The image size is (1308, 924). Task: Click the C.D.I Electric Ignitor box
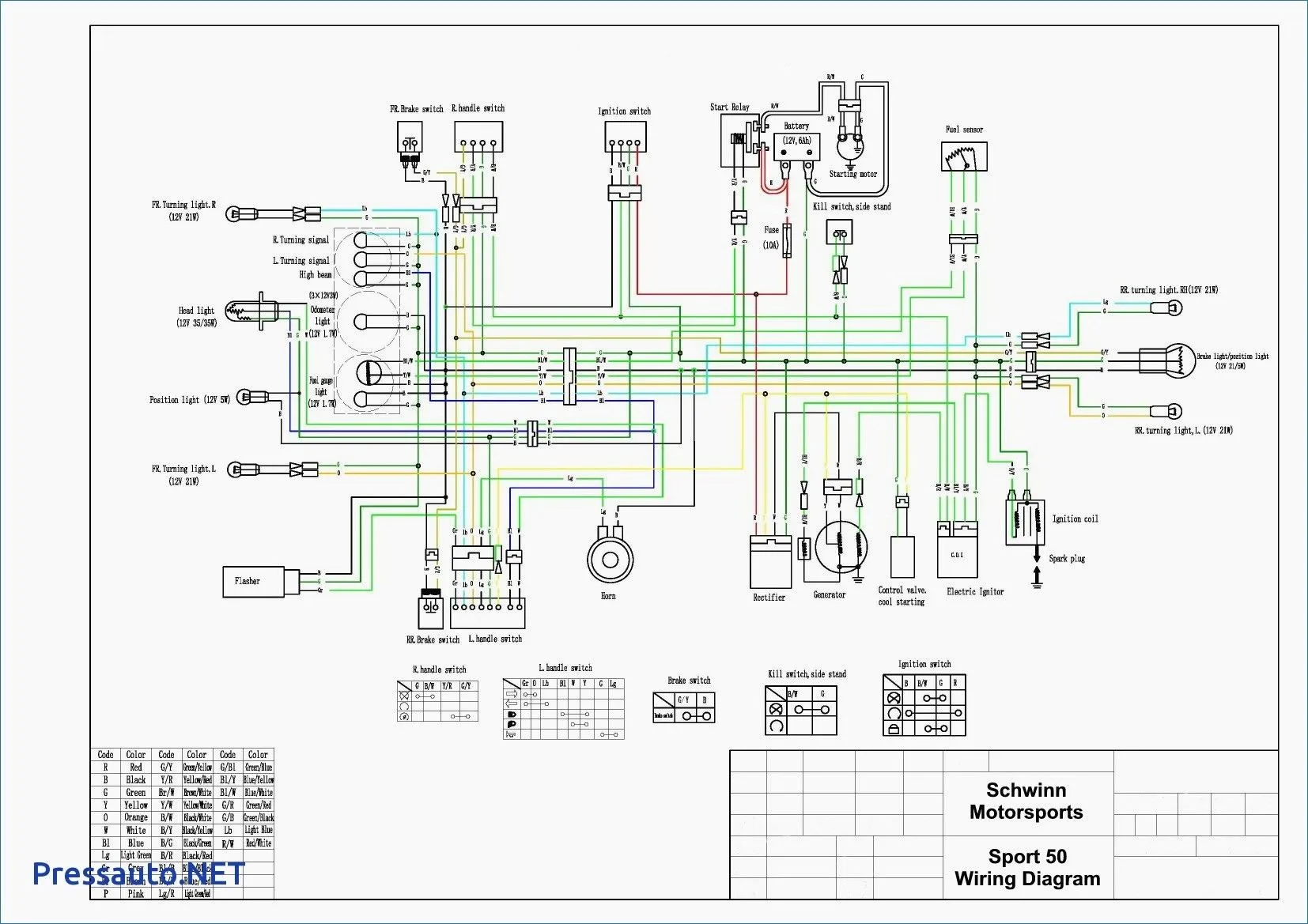coord(957,549)
